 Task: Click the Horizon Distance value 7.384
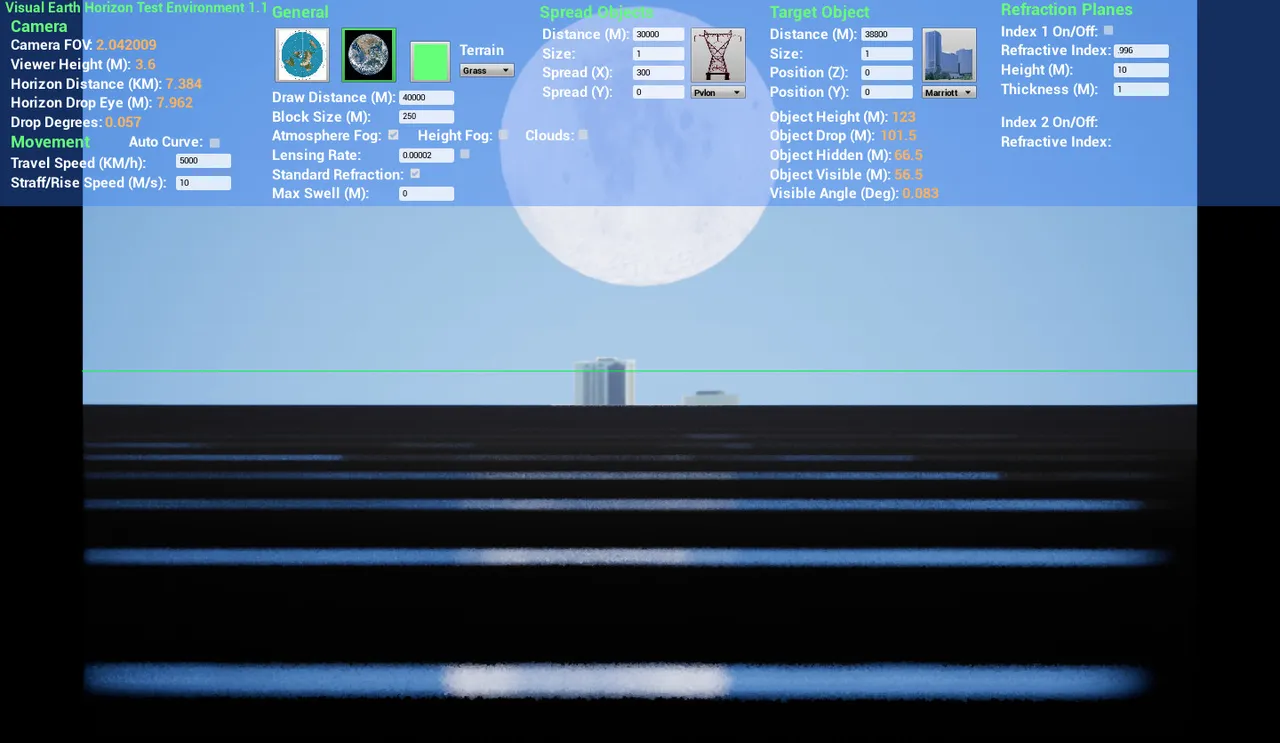(184, 84)
